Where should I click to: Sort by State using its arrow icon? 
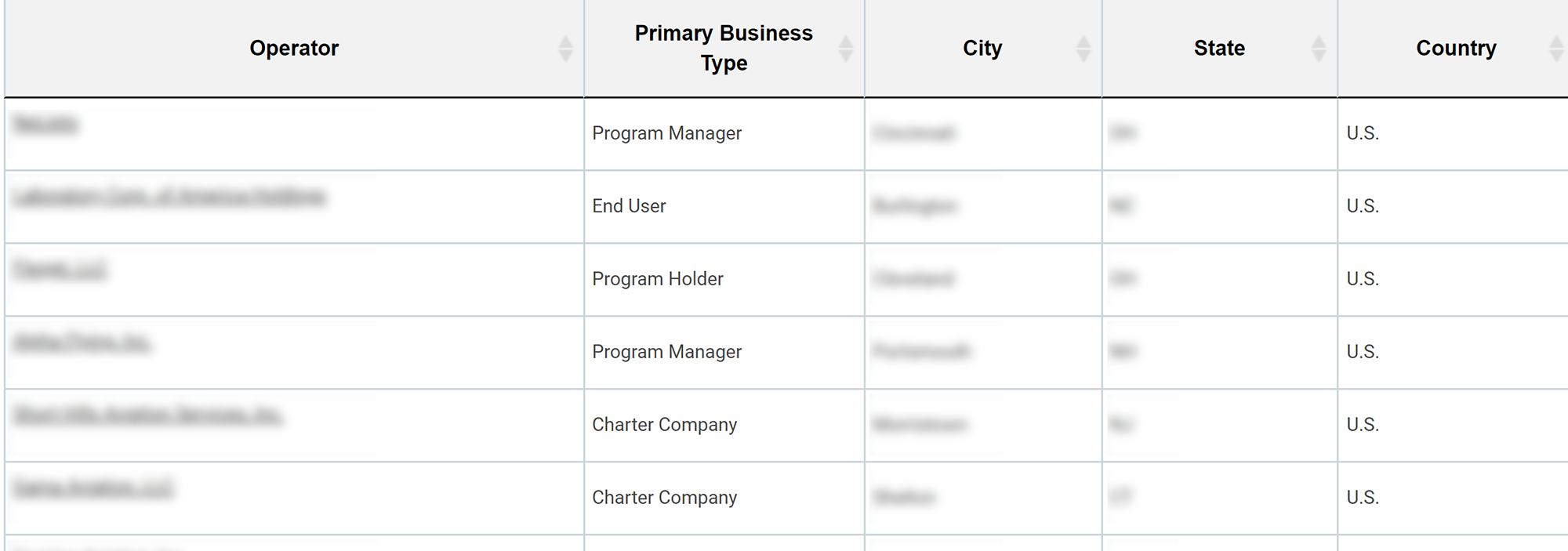click(x=1319, y=49)
